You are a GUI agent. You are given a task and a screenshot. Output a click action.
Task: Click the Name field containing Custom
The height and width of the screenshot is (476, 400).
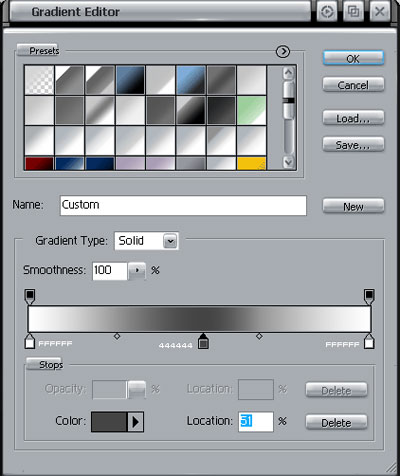(183, 206)
